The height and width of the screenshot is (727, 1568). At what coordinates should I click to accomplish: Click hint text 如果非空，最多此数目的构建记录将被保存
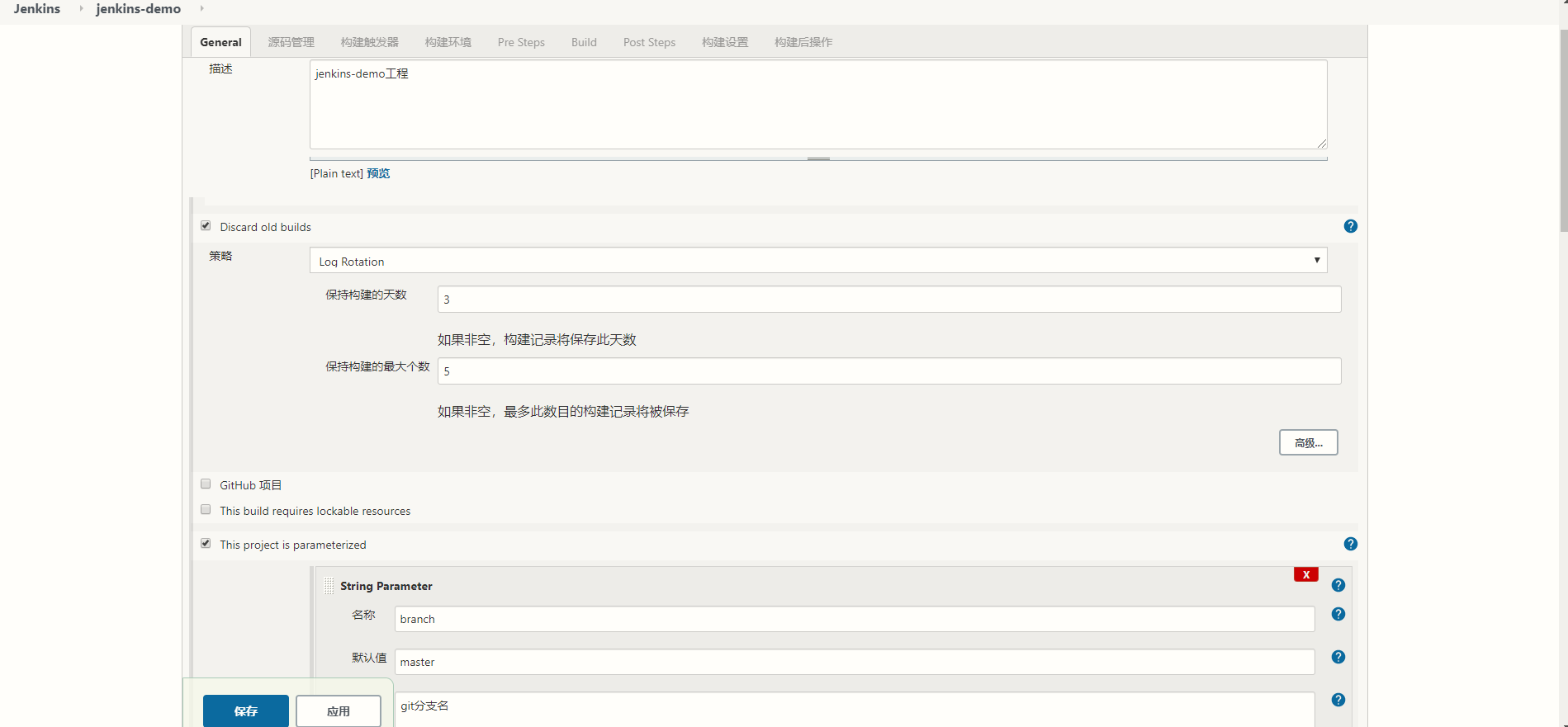click(563, 411)
